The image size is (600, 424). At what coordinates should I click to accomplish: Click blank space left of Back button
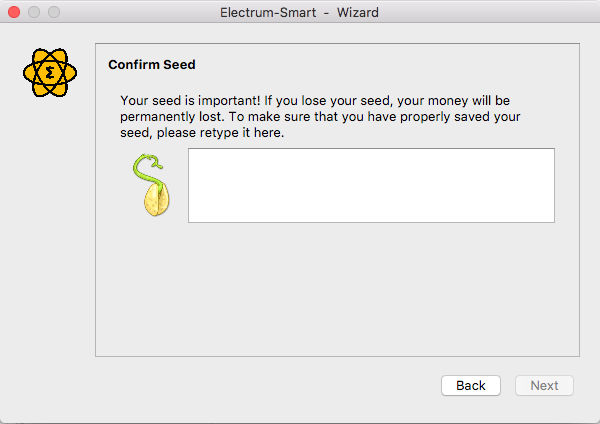pos(268,385)
